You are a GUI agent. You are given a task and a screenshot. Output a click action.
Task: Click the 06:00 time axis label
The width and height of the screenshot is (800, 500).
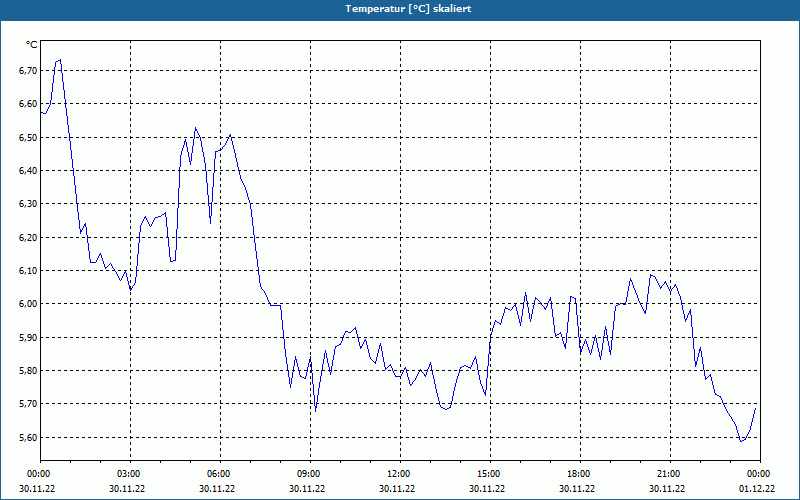pos(218,474)
